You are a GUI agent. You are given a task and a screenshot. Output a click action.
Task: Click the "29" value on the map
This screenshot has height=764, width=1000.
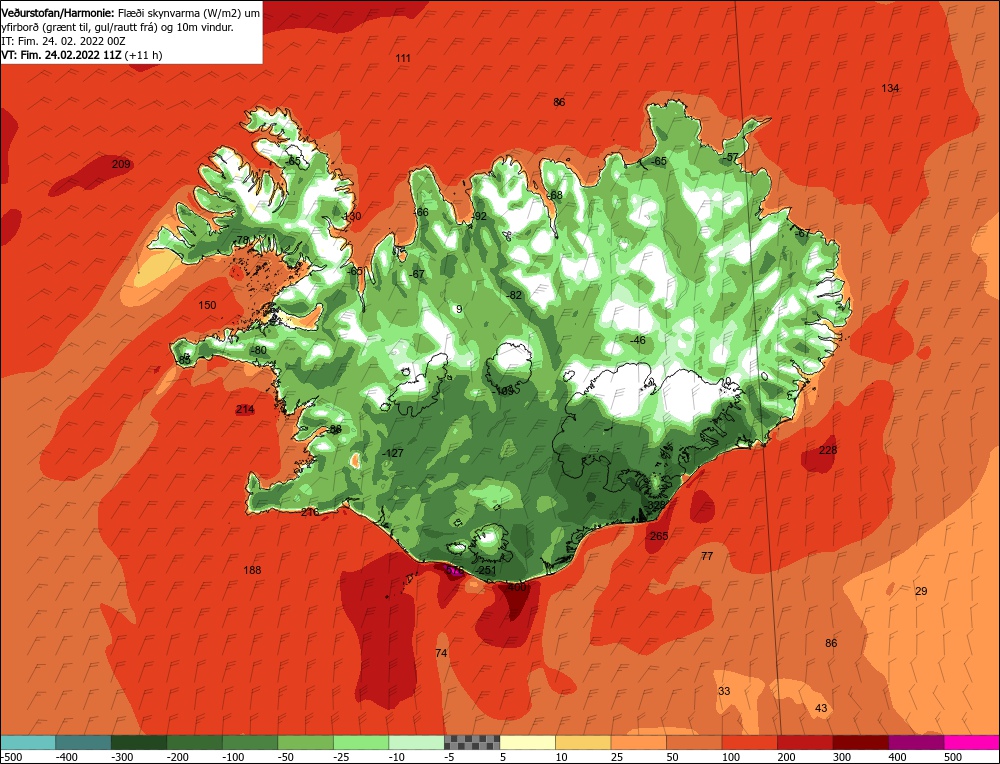point(921,591)
